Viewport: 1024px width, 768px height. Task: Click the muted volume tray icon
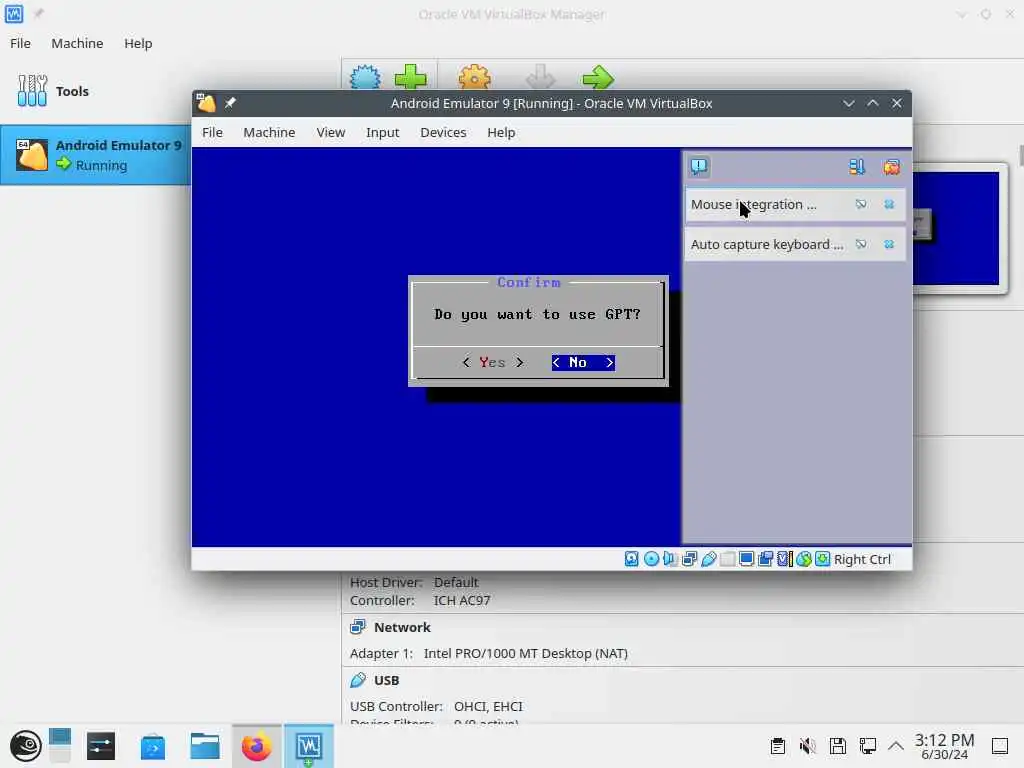point(807,746)
